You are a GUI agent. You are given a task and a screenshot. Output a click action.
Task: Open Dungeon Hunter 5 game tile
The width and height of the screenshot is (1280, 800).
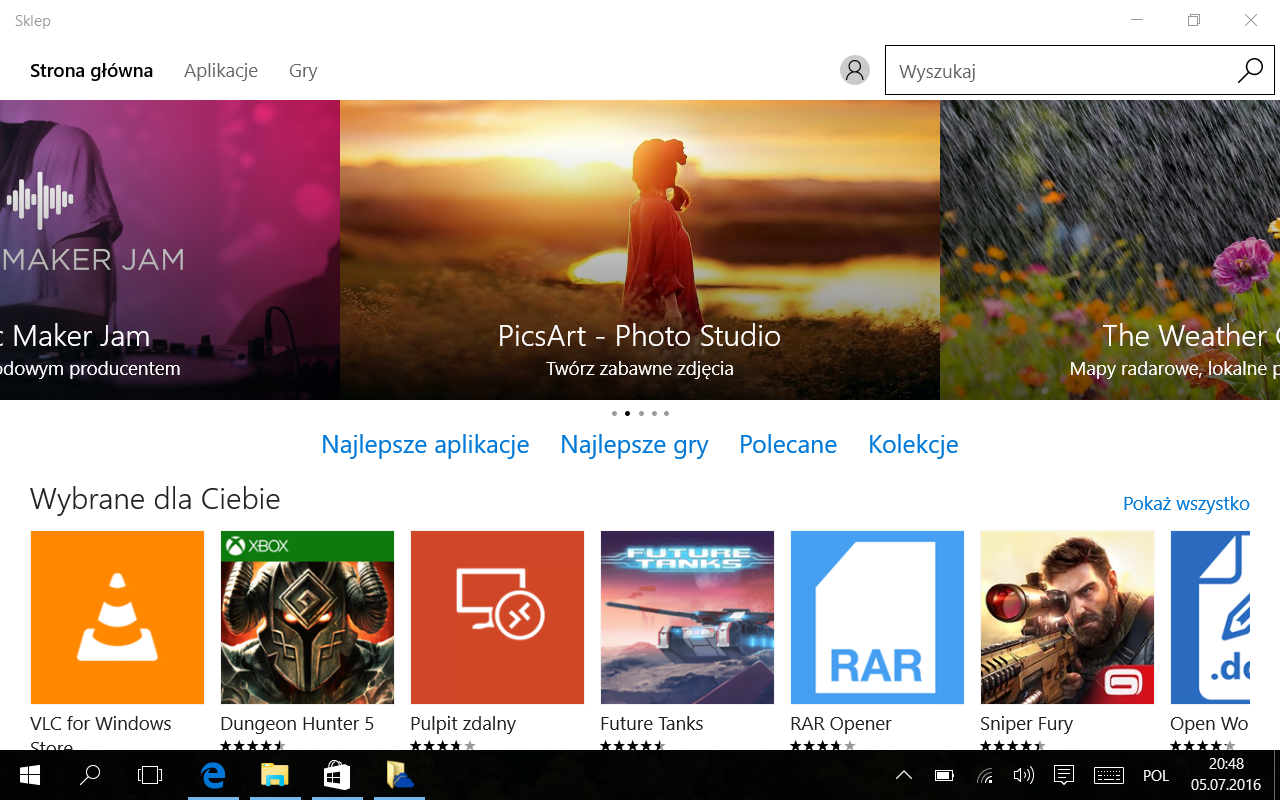[307, 617]
